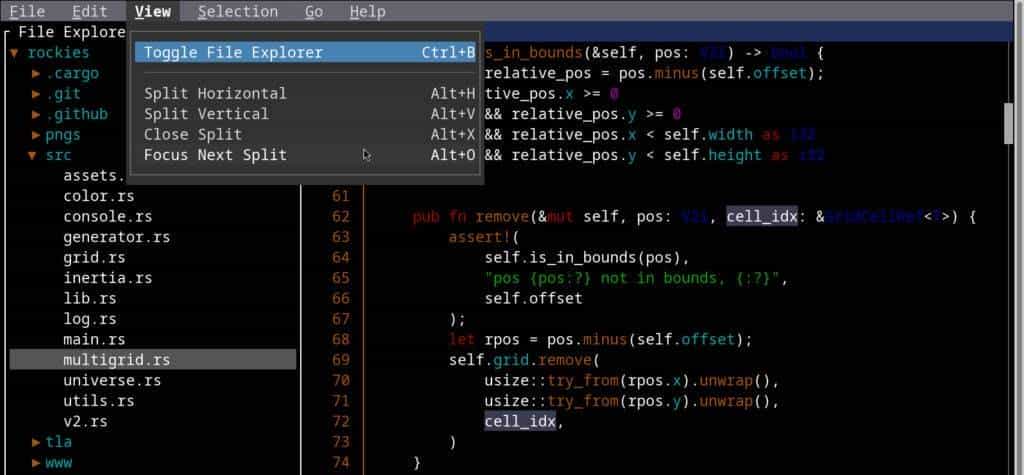Click highlighted cell_idx on line 72
Image resolution: width=1024 pixels, height=475 pixels.
520,421
